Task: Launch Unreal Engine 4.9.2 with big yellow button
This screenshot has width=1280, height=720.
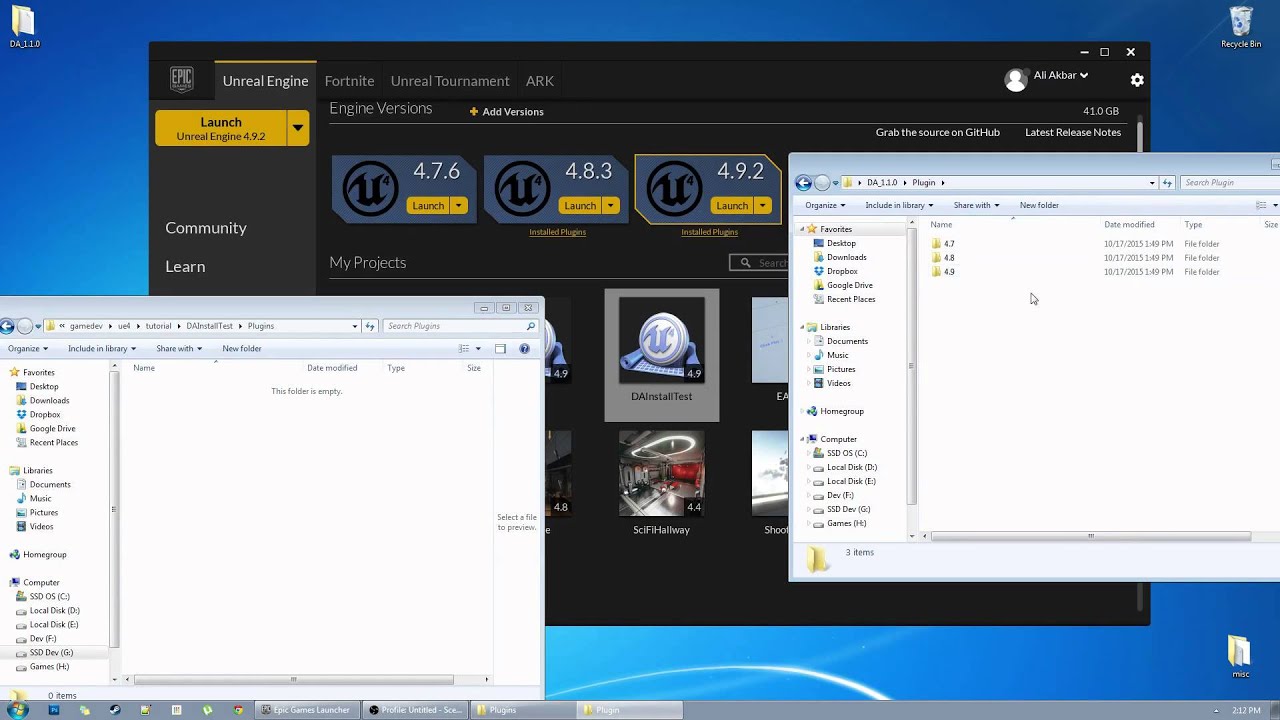Action: tap(221, 128)
